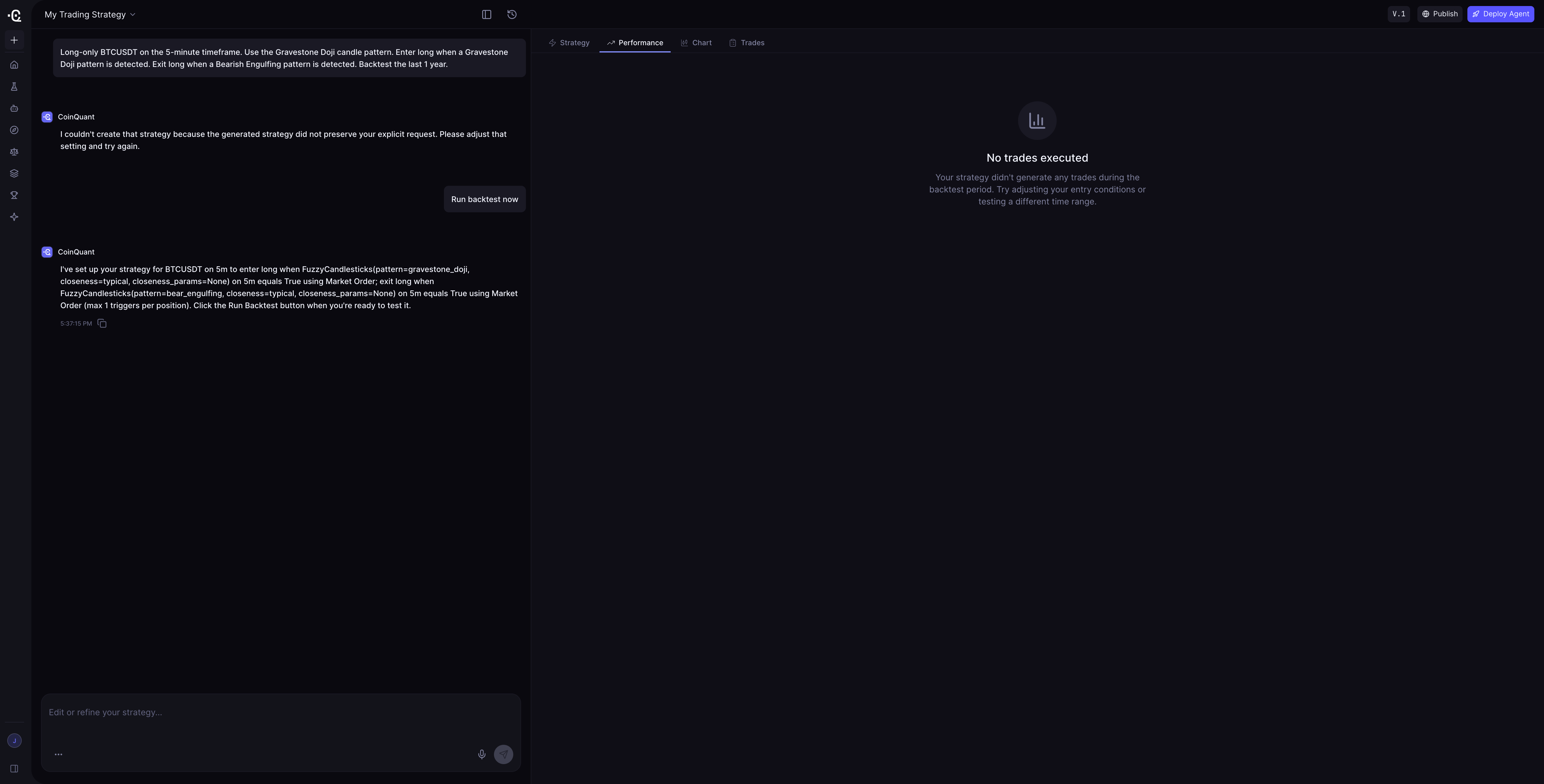Click the user avatar J icon
Screen dimensions: 1544x784
pos(14,741)
